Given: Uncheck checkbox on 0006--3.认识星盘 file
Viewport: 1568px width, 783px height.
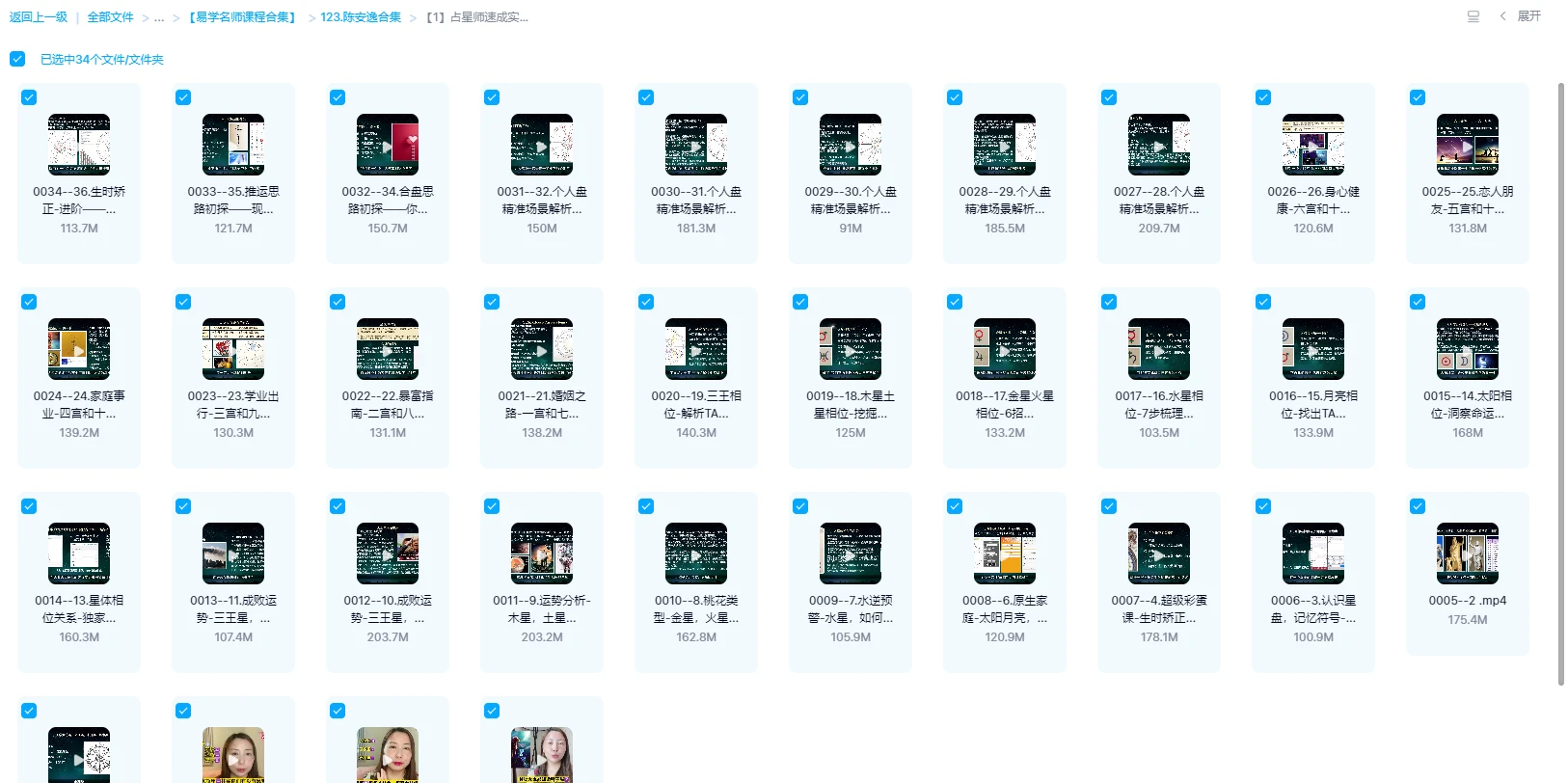Looking at the screenshot, I should (1263, 506).
